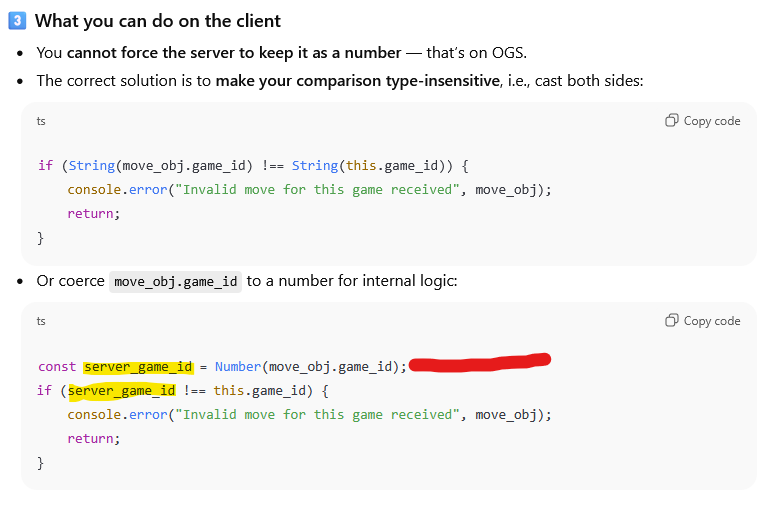Click the "ts" language label of the second code block
The width and height of the screenshot is (773, 507).
[x=41, y=321]
